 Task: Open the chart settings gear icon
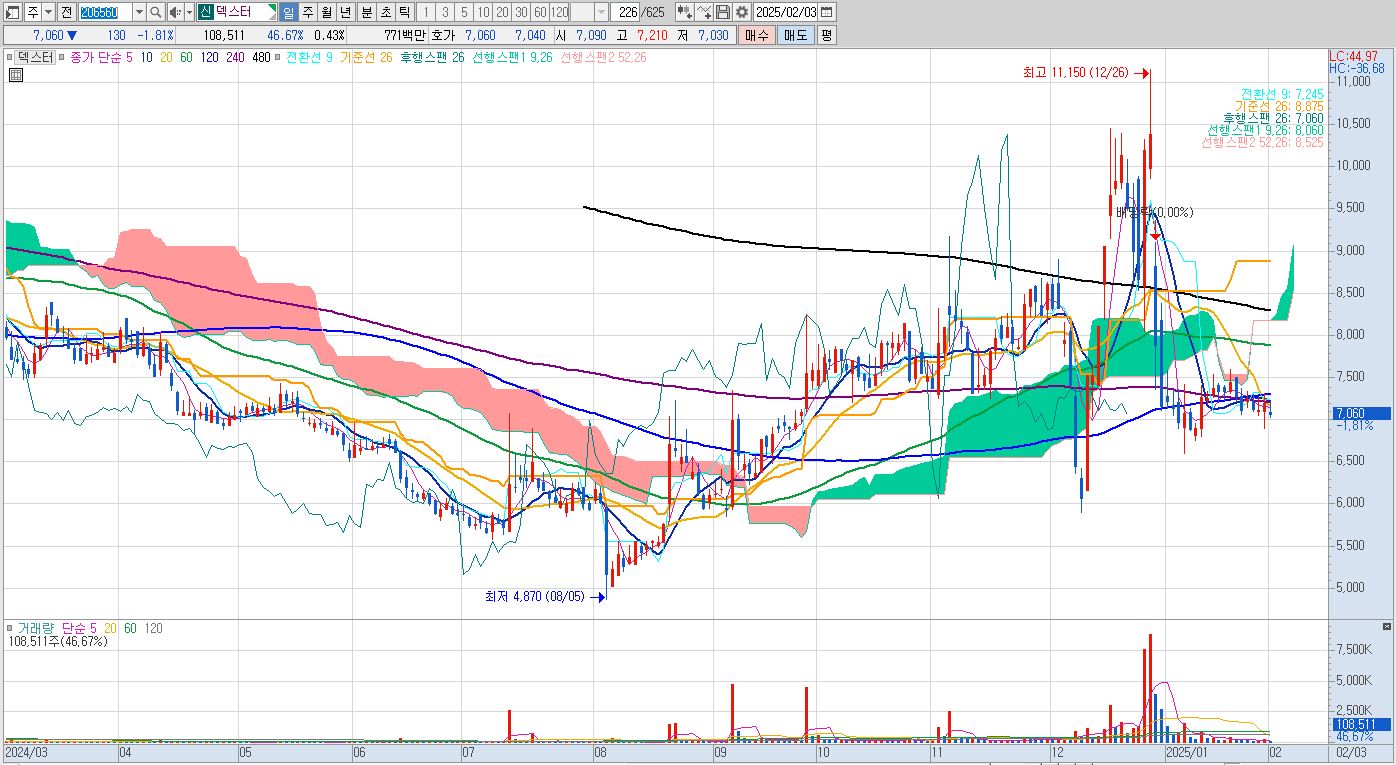[x=741, y=12]
